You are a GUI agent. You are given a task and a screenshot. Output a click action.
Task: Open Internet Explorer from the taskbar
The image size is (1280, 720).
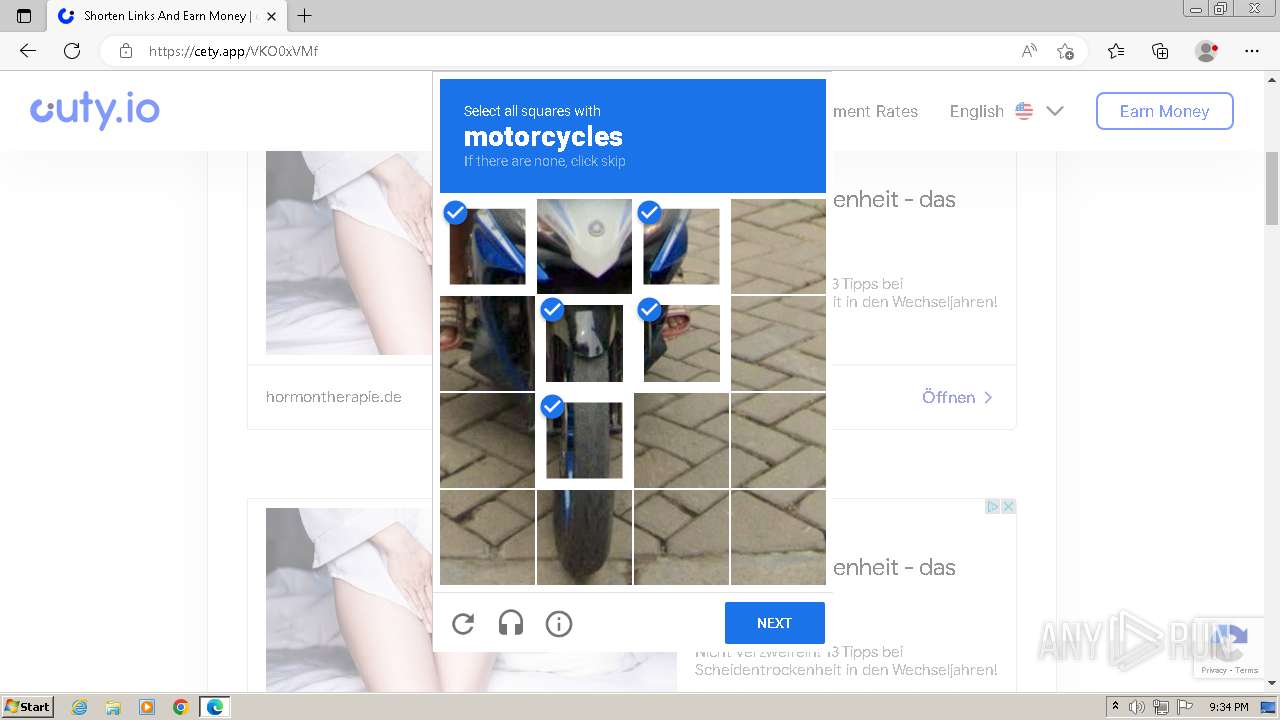pos(80,707)
